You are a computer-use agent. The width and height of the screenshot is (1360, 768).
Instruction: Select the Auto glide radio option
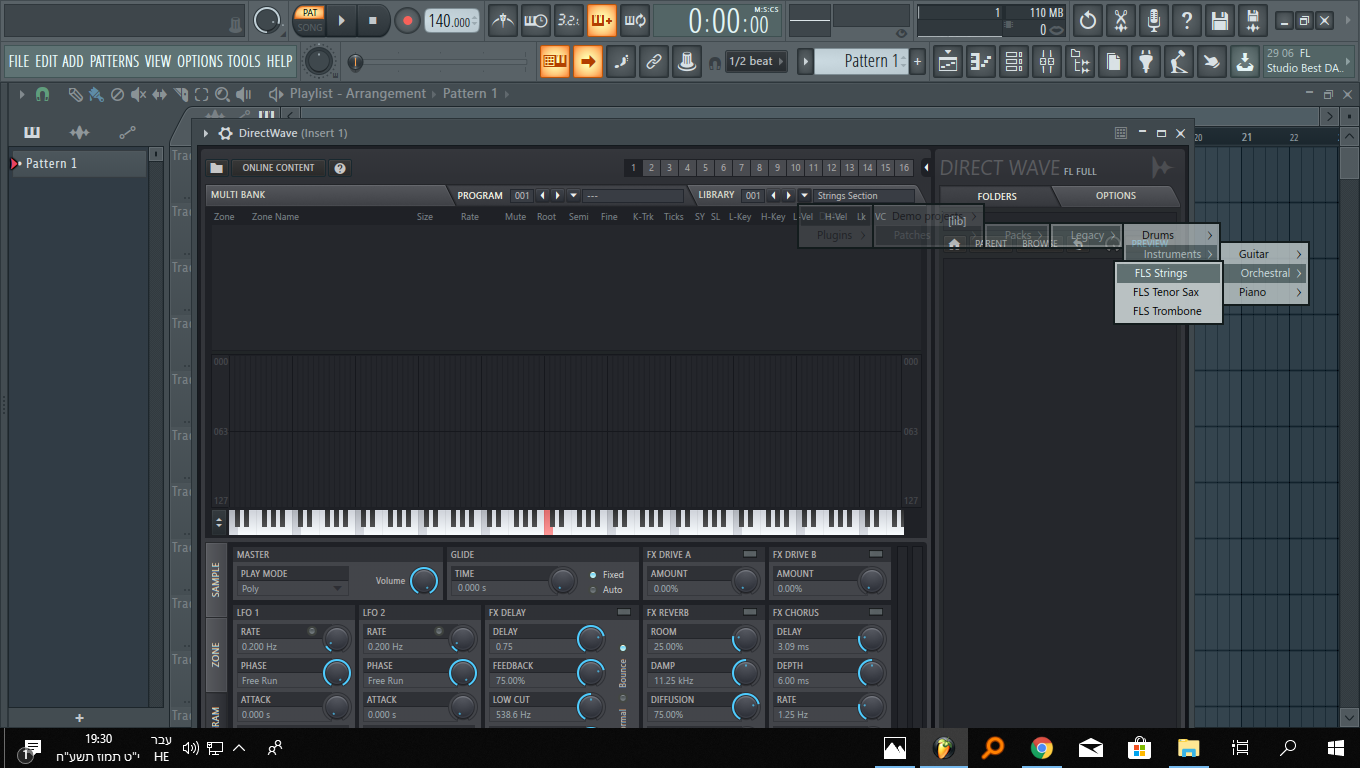pyautogui.click(x=593, y=590)
